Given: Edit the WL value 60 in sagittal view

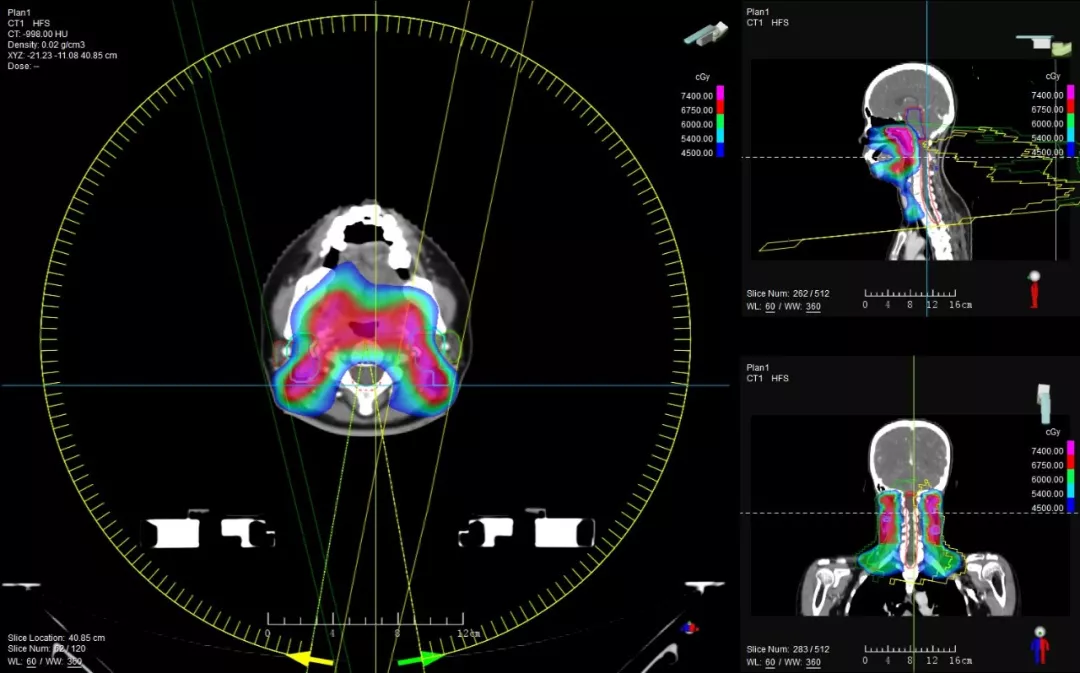Looking at the screenshot, I should (771, 306).
